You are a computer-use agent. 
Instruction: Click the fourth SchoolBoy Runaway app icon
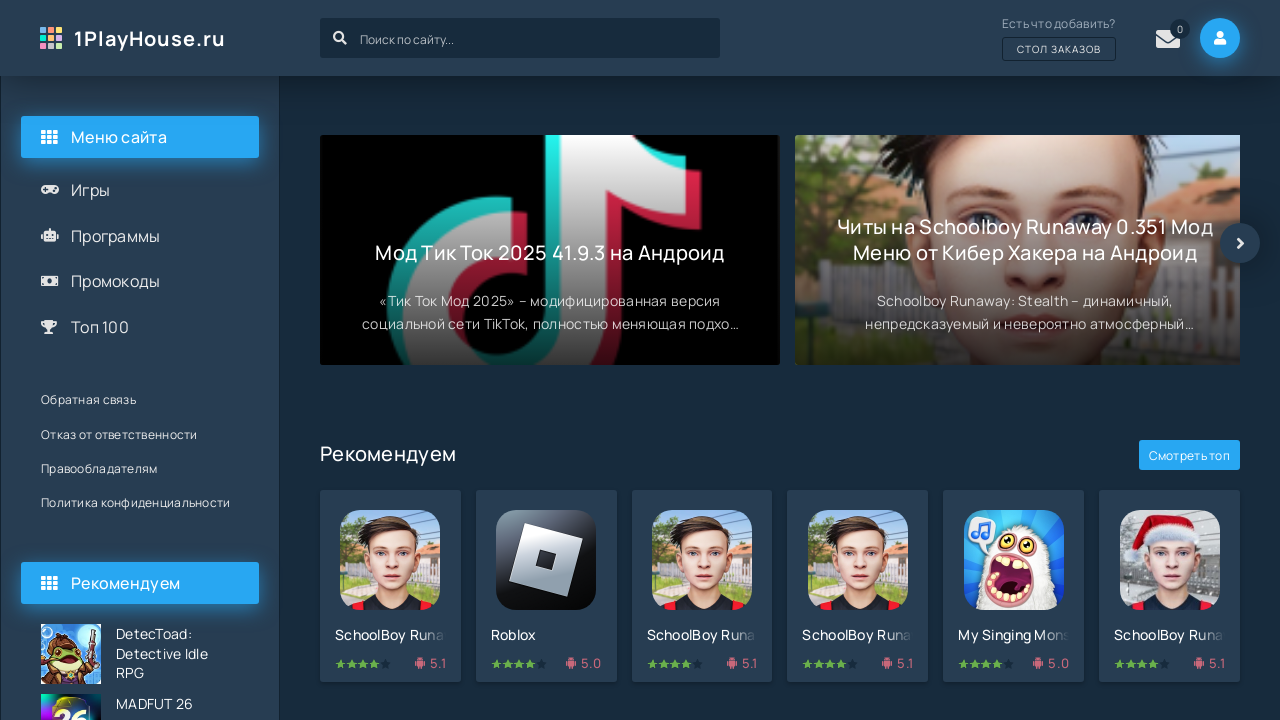coord(858,560)
